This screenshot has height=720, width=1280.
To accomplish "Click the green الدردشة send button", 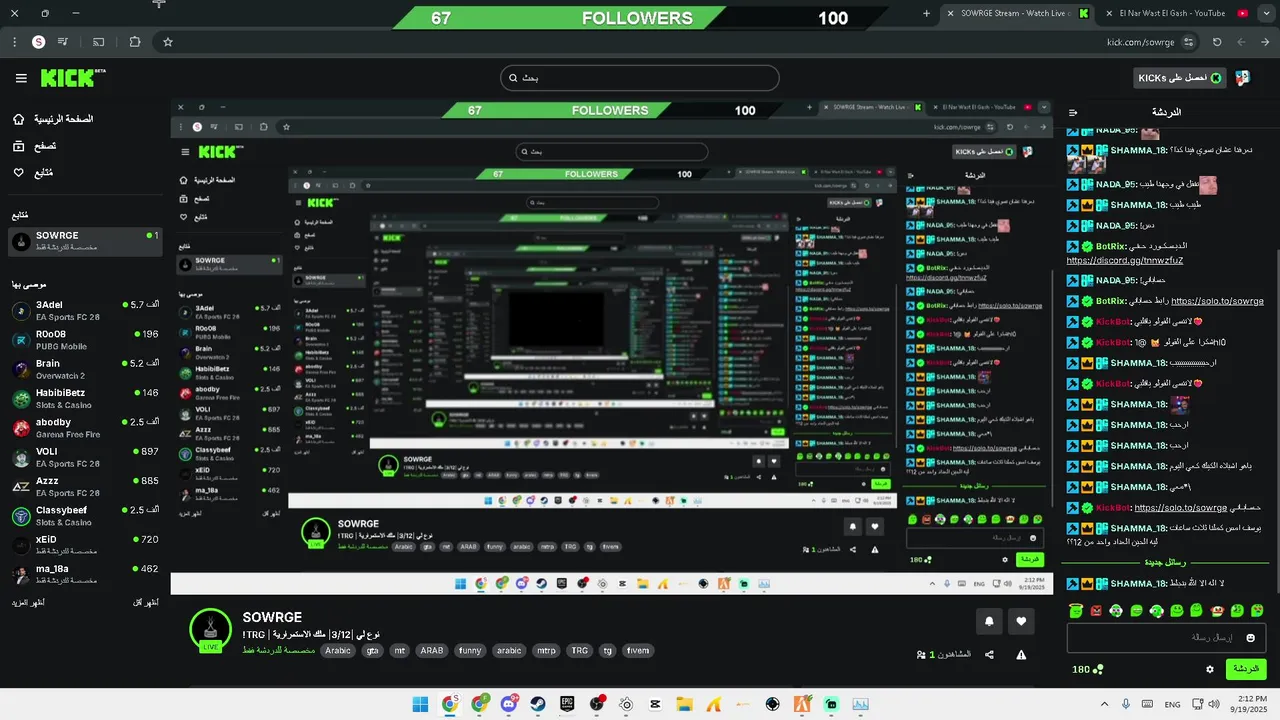I will pos(1246,669).
